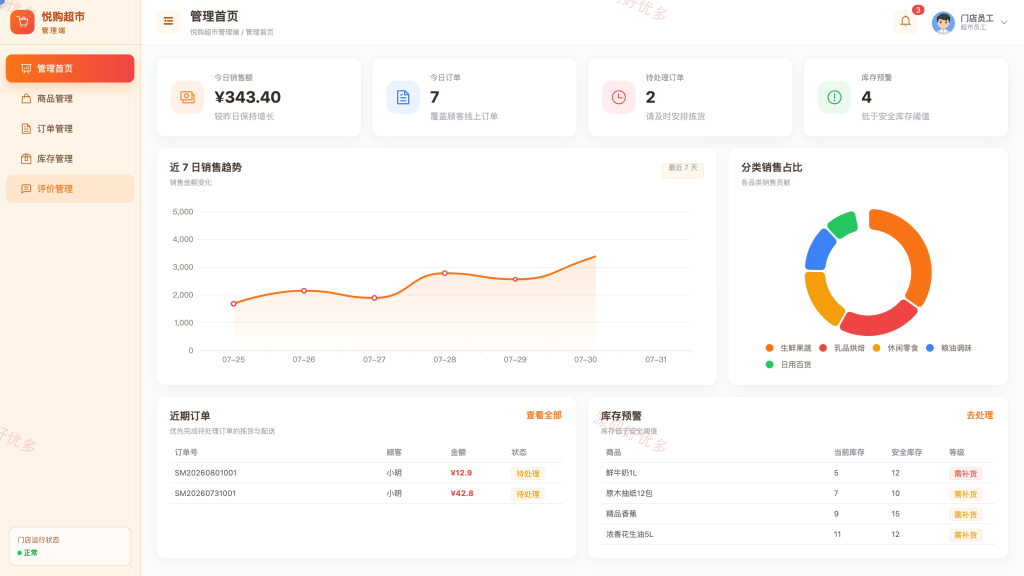Click the ¥12.9 order amount
Viewport: 1024px width, 576px height.
pos(461,473)
